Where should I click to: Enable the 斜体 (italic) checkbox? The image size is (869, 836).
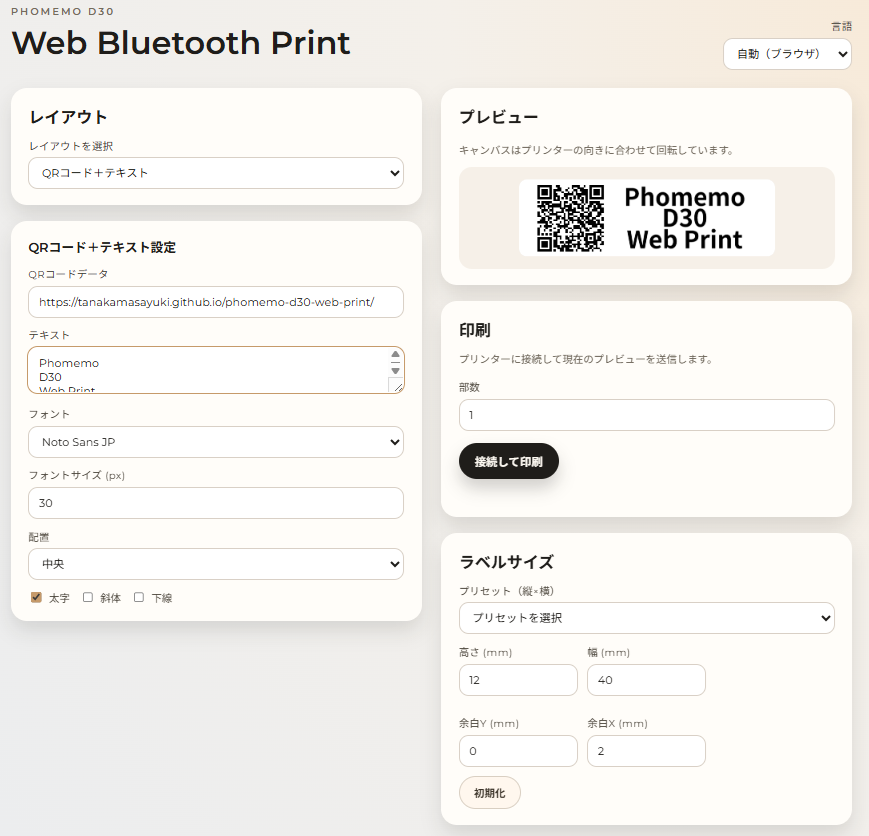[88, 597]
